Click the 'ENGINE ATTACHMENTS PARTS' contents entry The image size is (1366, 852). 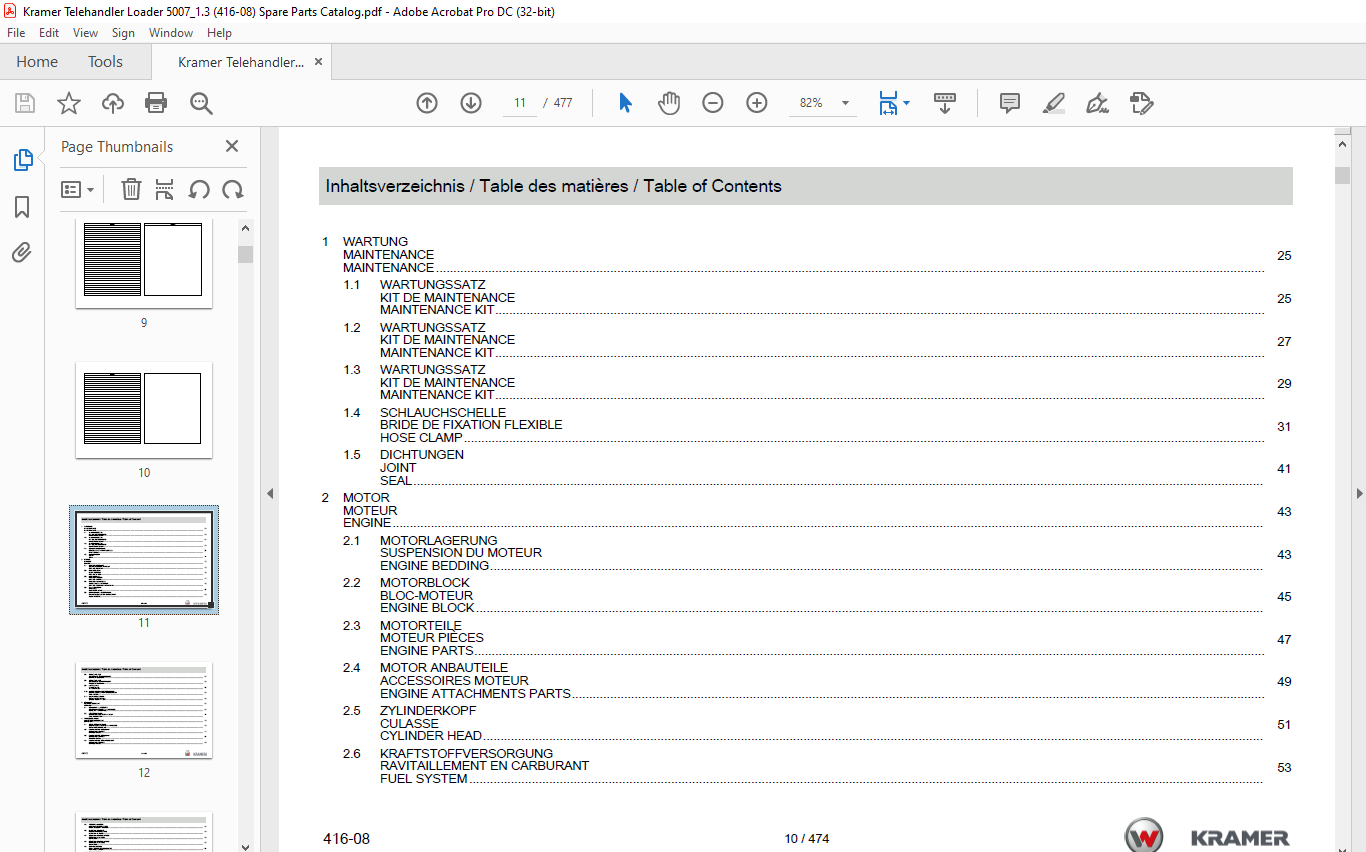click(475, 694)
